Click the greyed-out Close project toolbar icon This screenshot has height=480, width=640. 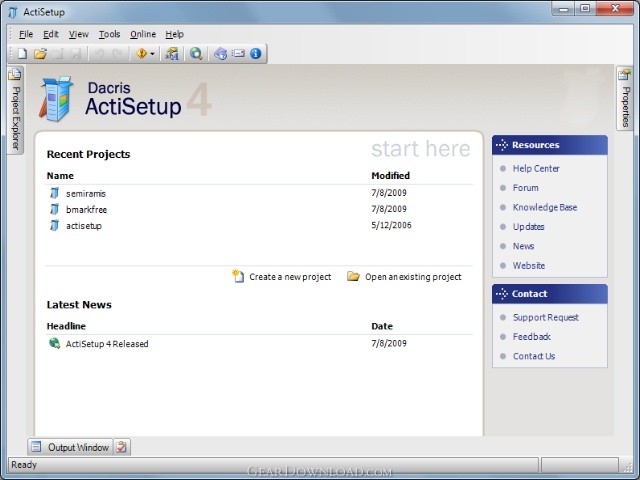coord(58,54)
